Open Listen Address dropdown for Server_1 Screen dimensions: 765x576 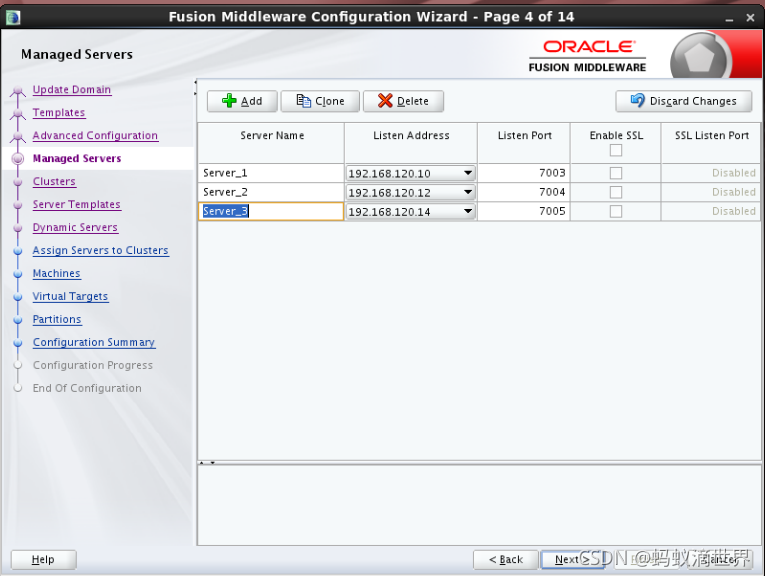click(468, 173)
